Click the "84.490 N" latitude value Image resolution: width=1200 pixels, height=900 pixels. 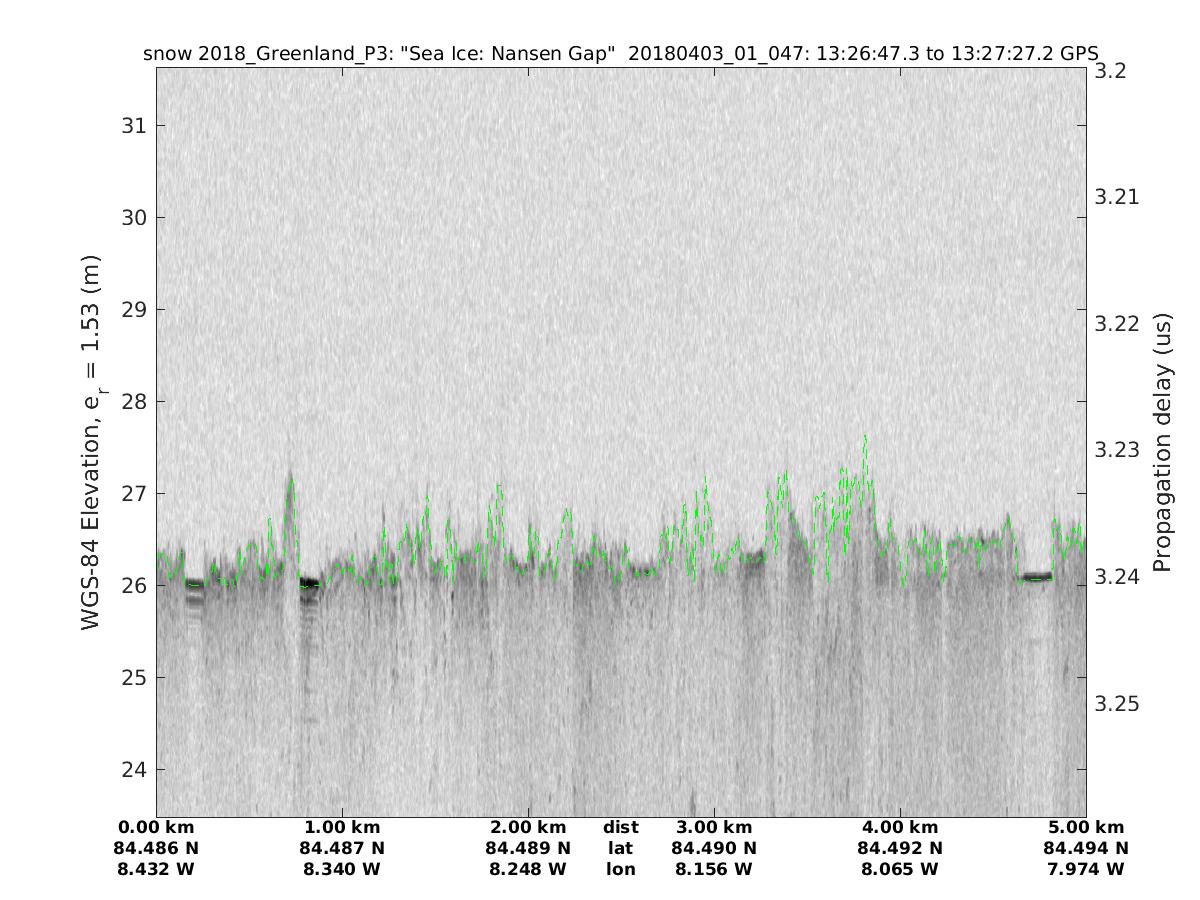(714, 849)
